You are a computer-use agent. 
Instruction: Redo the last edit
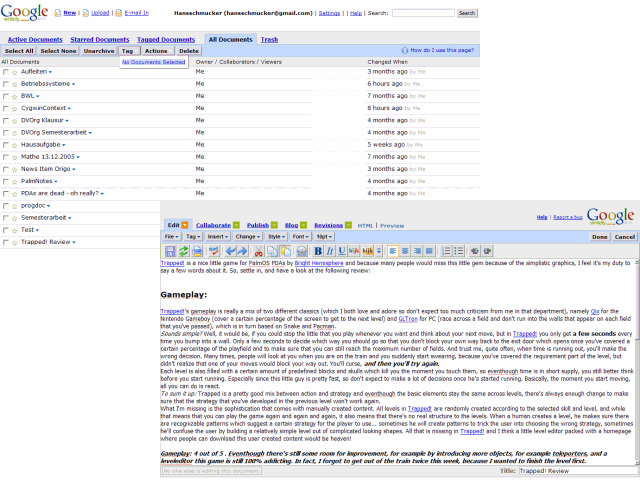coord(242,251)
